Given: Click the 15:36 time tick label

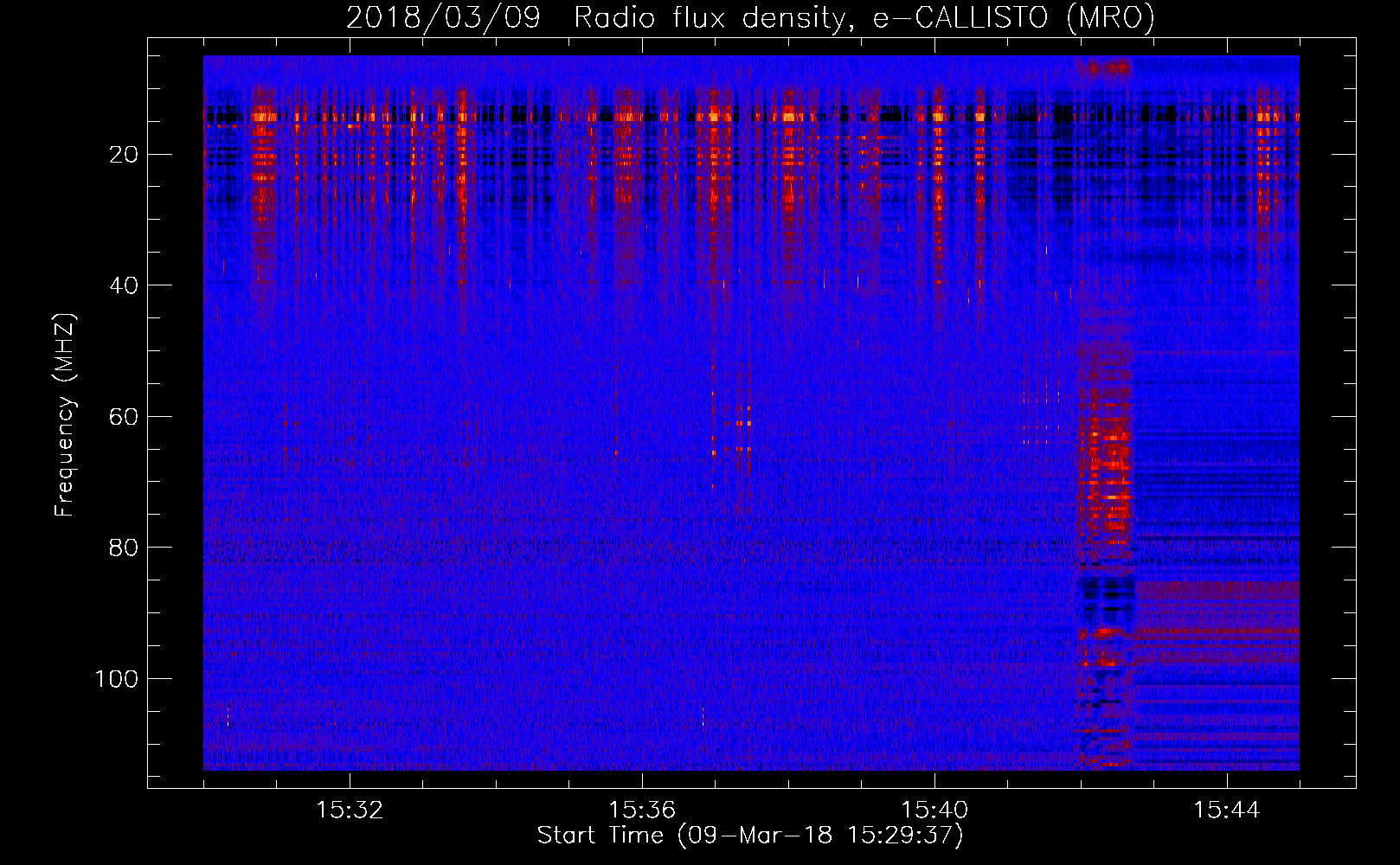Looking at the screenshot, I should coord(642,811).
